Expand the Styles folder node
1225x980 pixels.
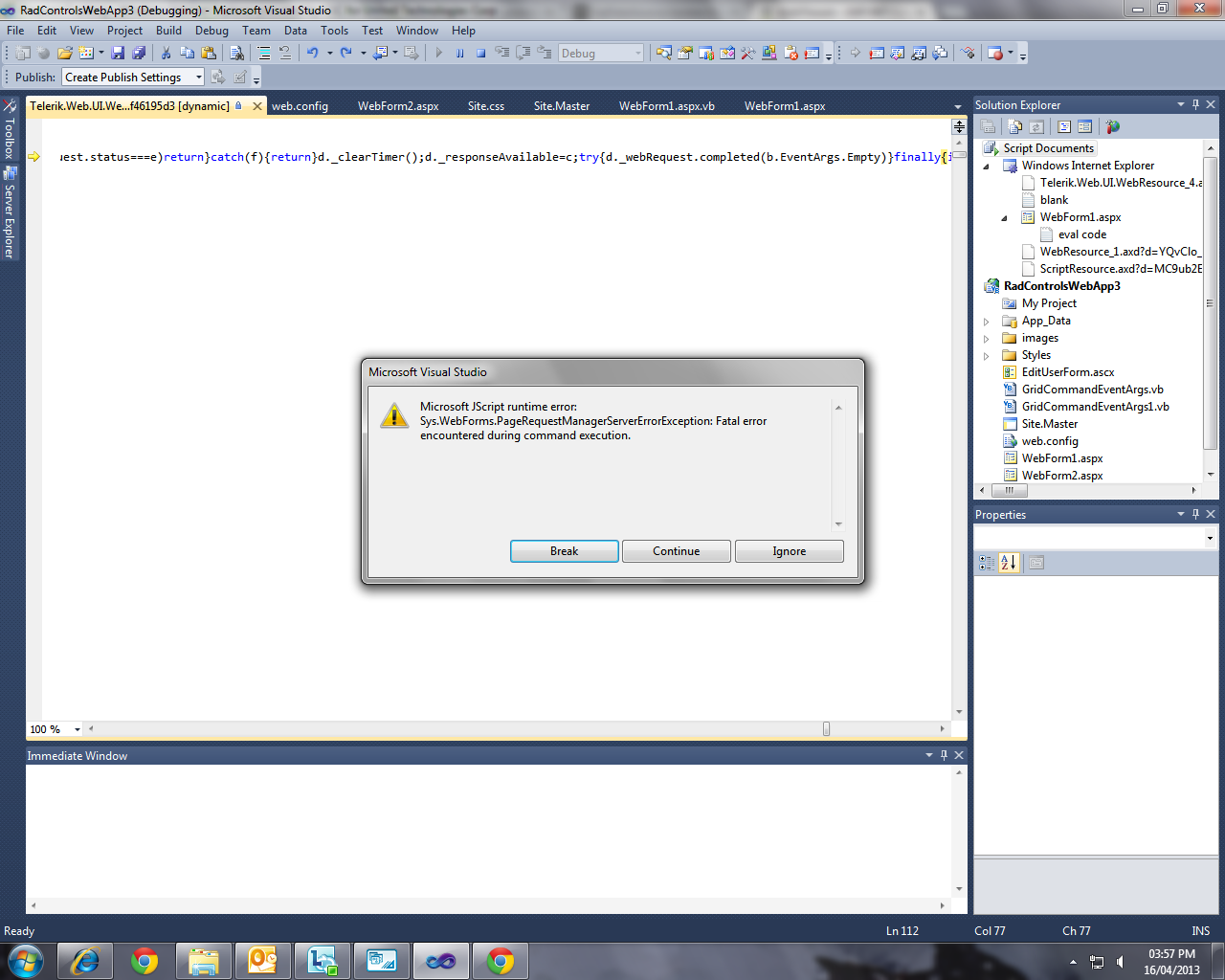click(x=987, y=356)
